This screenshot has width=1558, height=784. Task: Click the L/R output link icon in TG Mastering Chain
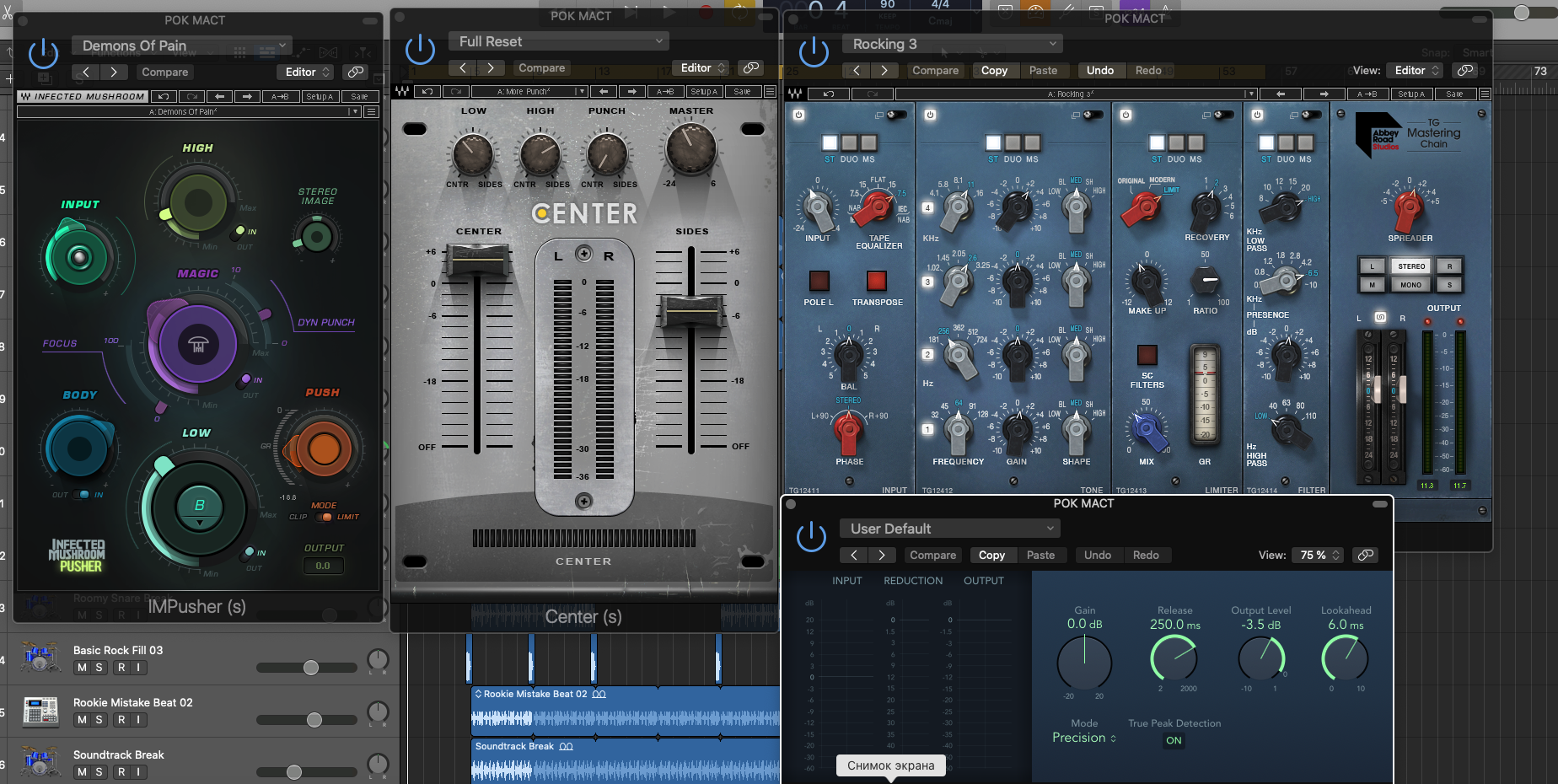pos(1380,318)
